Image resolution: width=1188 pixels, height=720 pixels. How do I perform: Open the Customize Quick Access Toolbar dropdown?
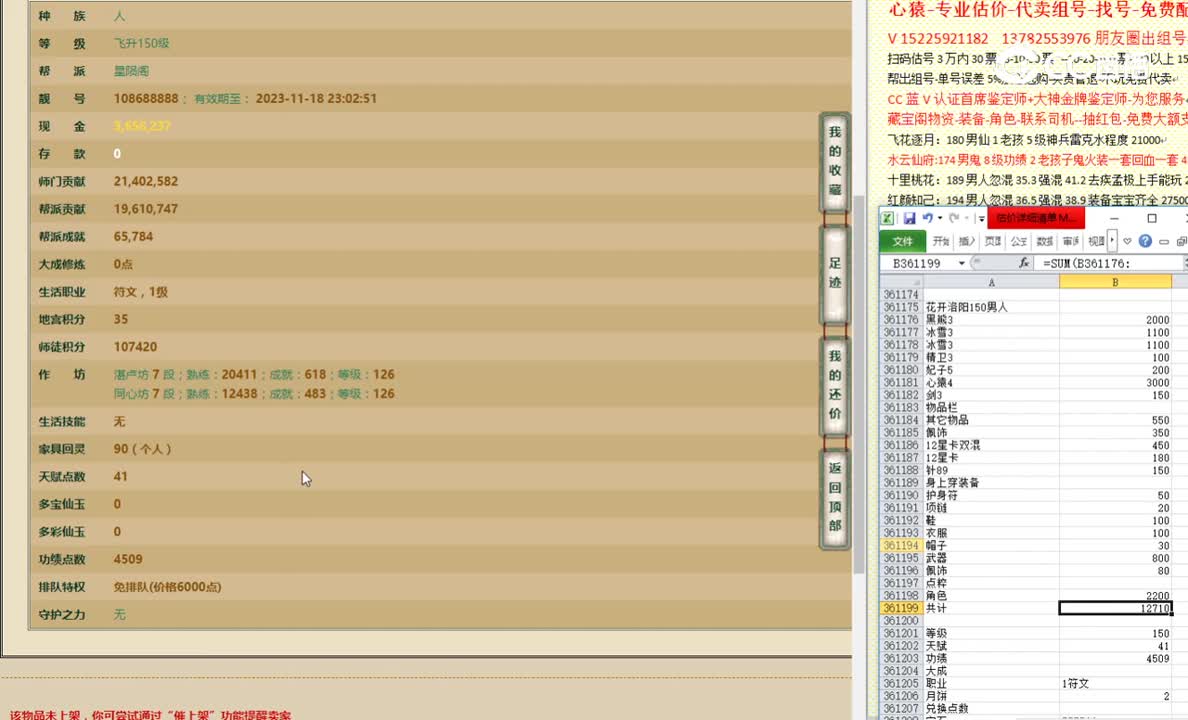(x=980, y=218)
